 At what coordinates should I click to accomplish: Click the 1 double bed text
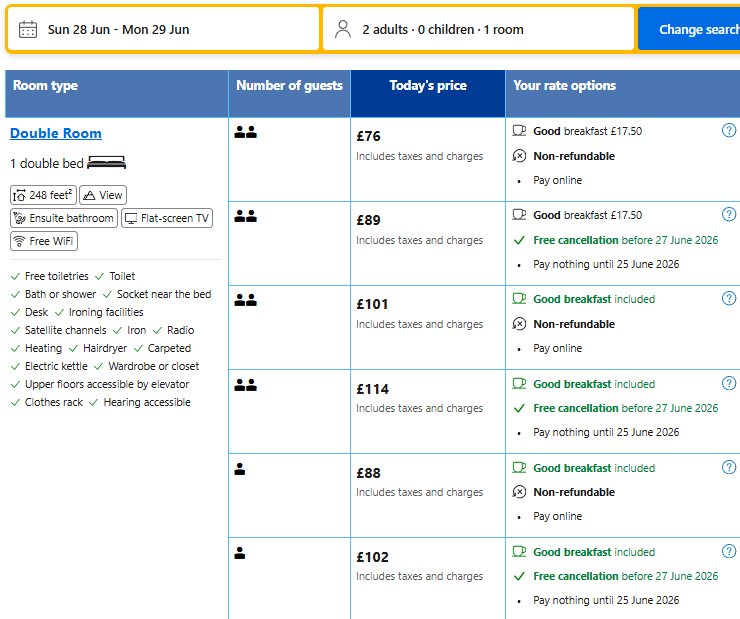(47, 163)
